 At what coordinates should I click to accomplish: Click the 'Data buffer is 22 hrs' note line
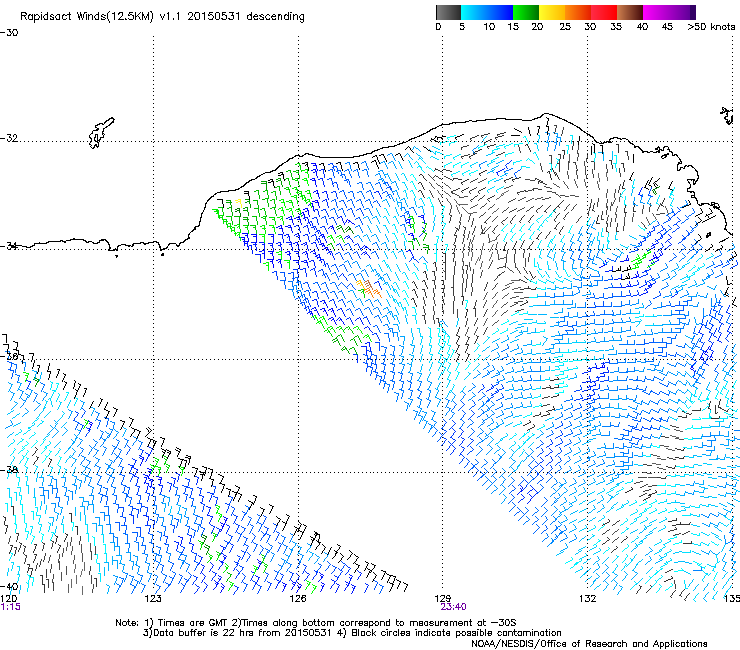tap(352, 633)
